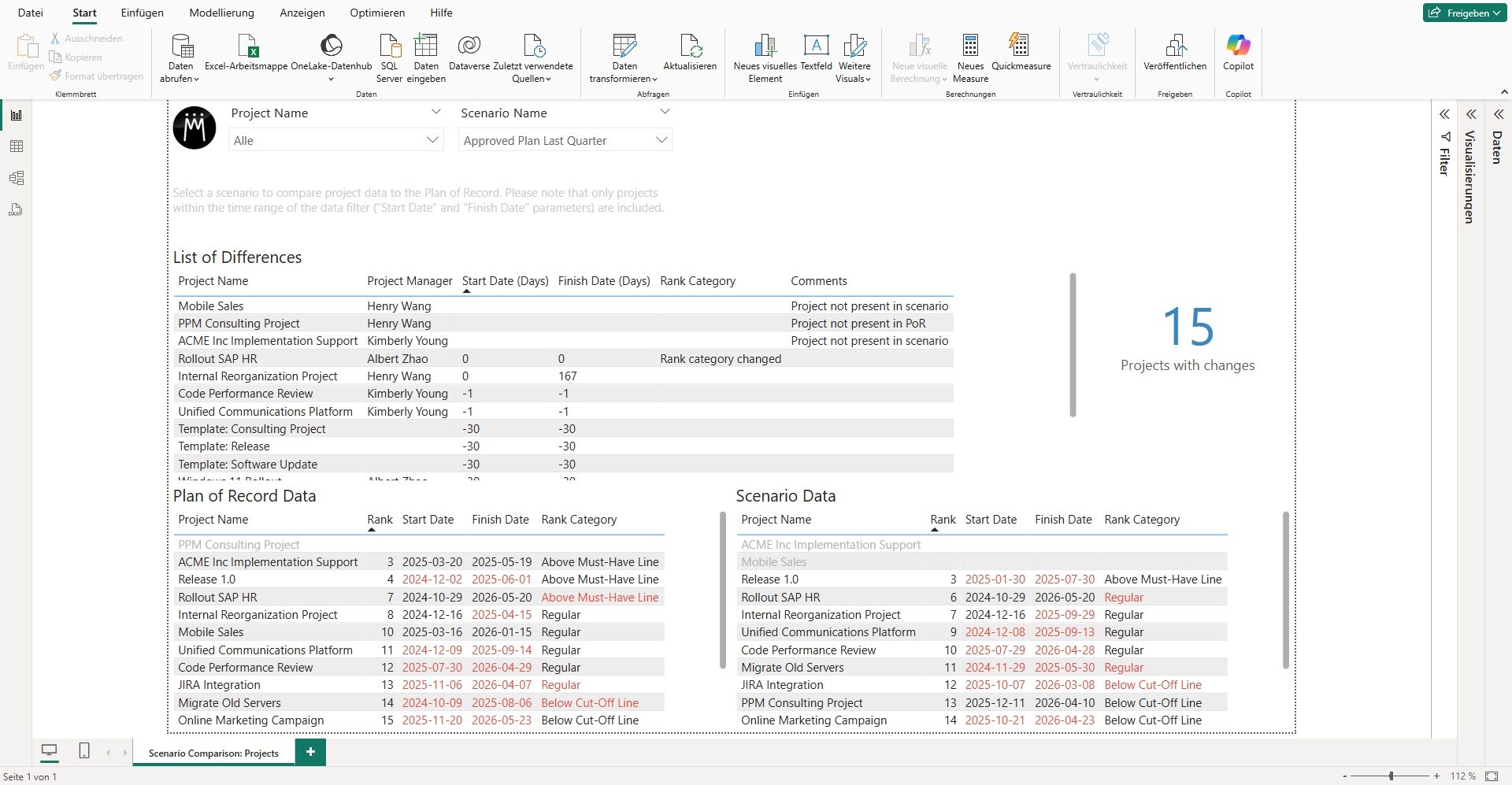Screen dimensions: 1512x785
Task: Open the Datei menu
Action: 31,13
